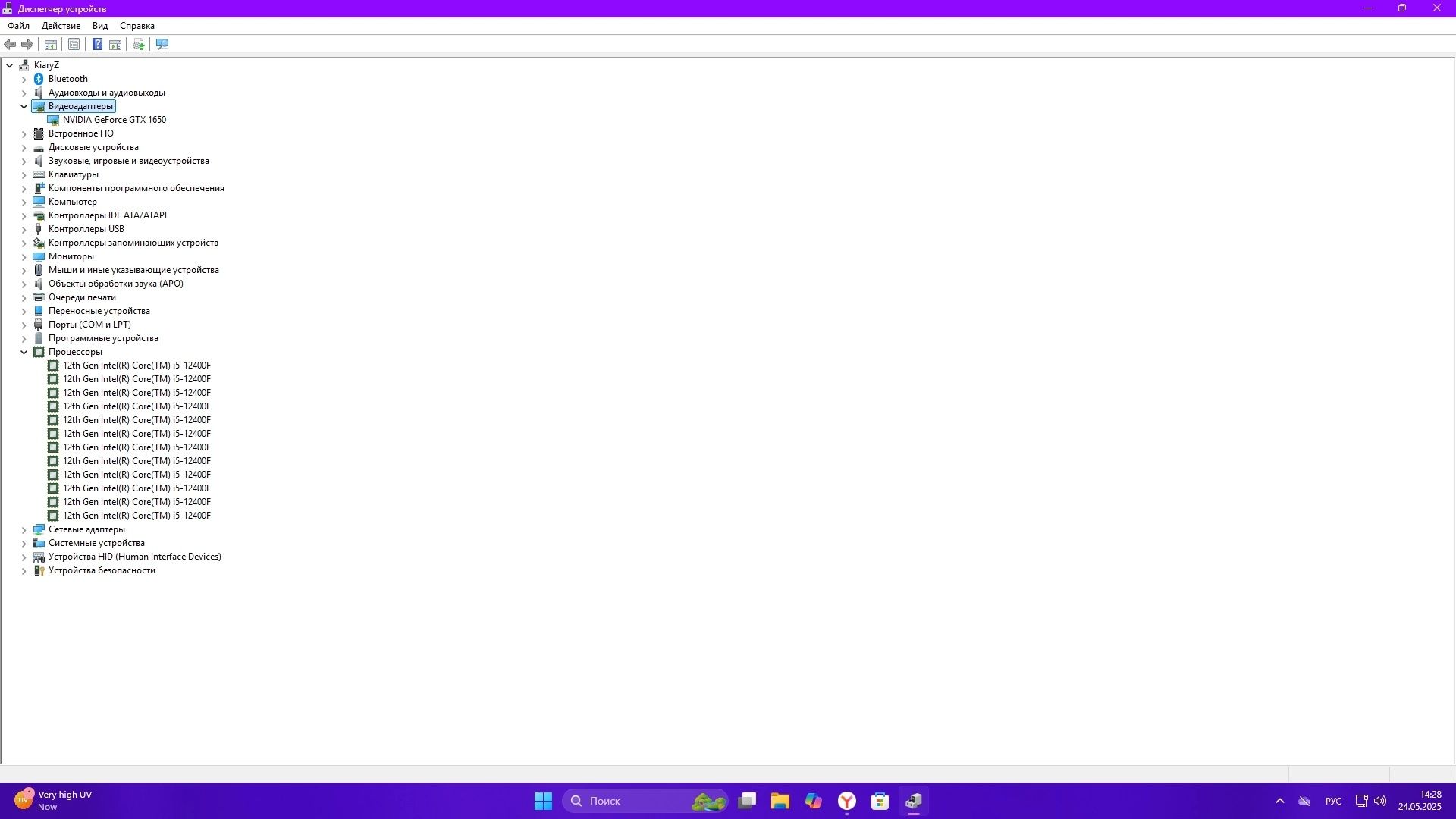Toggle the action pane toolbar icon

(115, 45)
